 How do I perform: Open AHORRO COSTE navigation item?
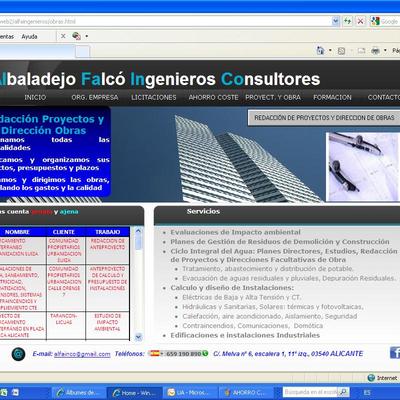click(x=213, y=97)
